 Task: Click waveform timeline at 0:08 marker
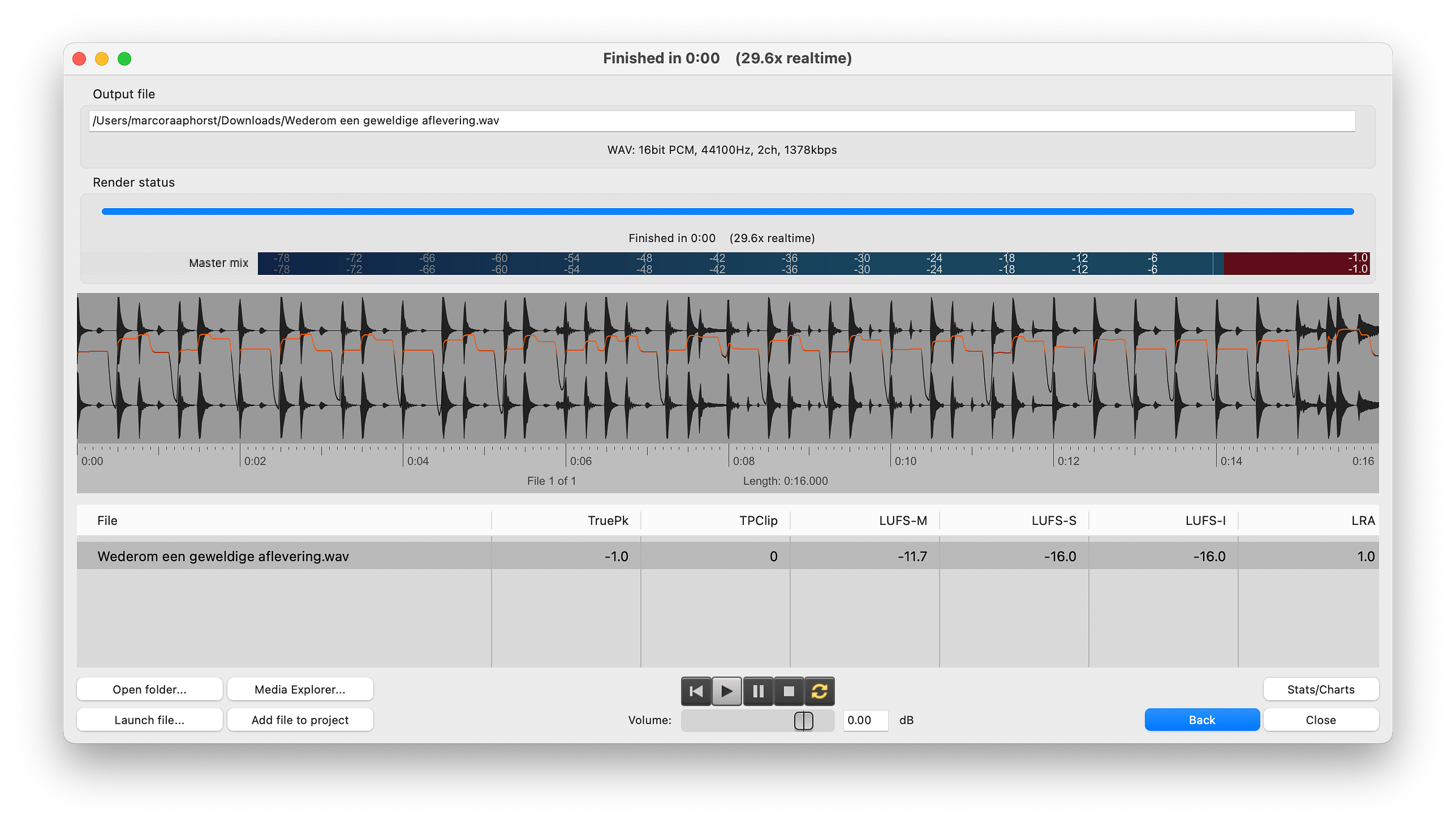point(729,454)
